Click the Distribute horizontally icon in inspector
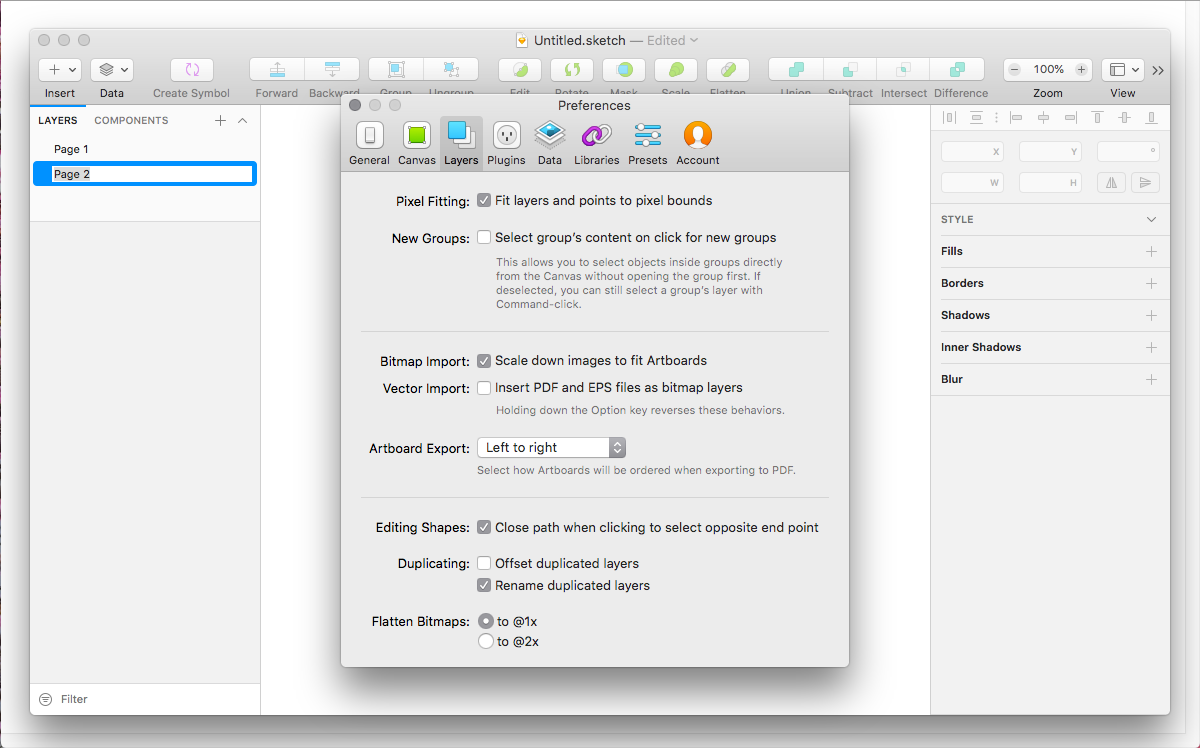1200x748 pixels. 949,117
